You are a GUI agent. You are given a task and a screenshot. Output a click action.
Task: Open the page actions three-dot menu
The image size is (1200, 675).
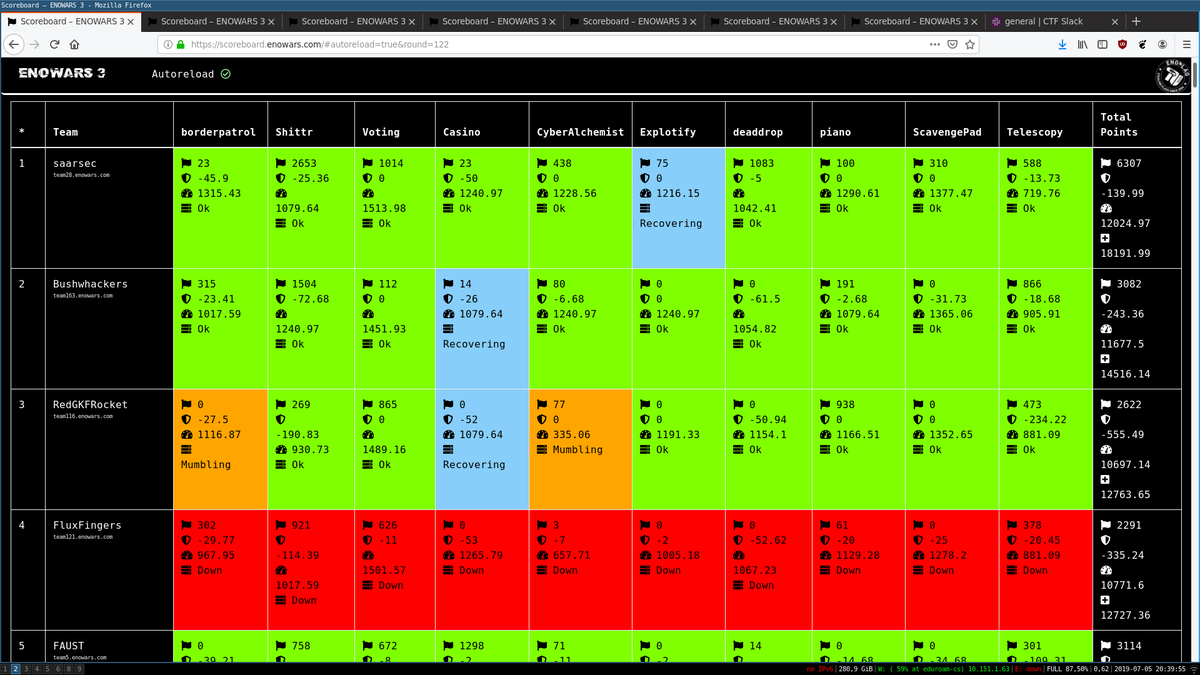click(x=934, y=44)
